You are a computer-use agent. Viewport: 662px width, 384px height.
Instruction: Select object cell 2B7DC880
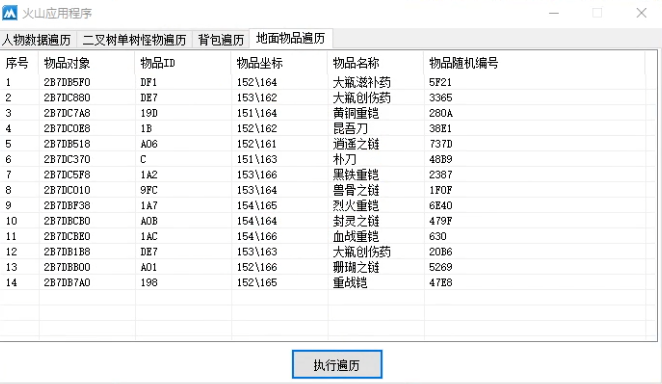[67, 97]
